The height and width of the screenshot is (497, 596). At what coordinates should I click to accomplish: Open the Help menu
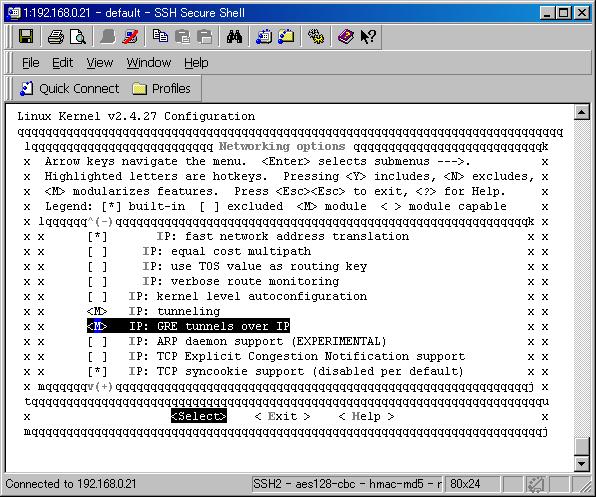196,63
